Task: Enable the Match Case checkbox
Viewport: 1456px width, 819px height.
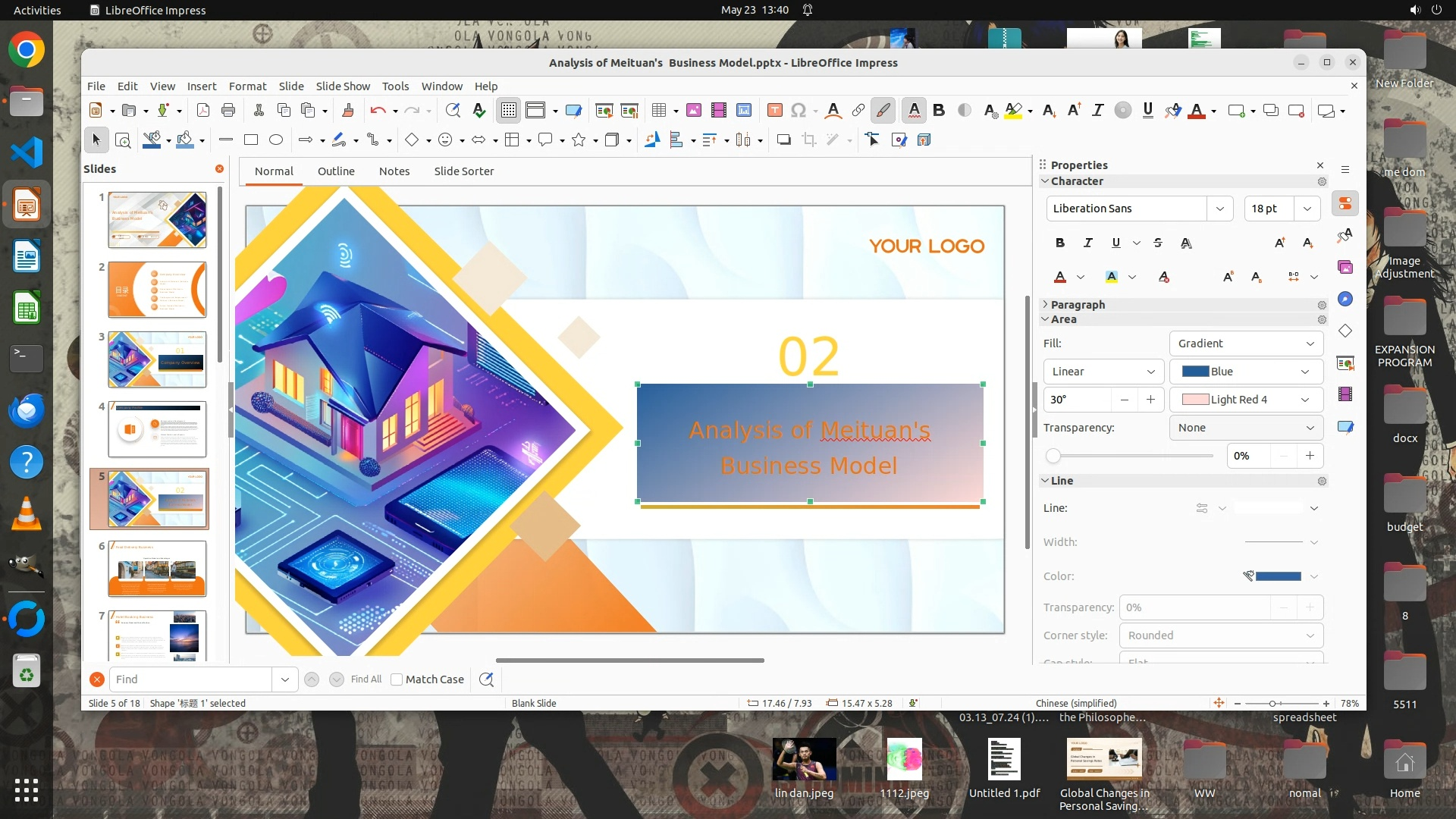Action: (x=397, y=679)
